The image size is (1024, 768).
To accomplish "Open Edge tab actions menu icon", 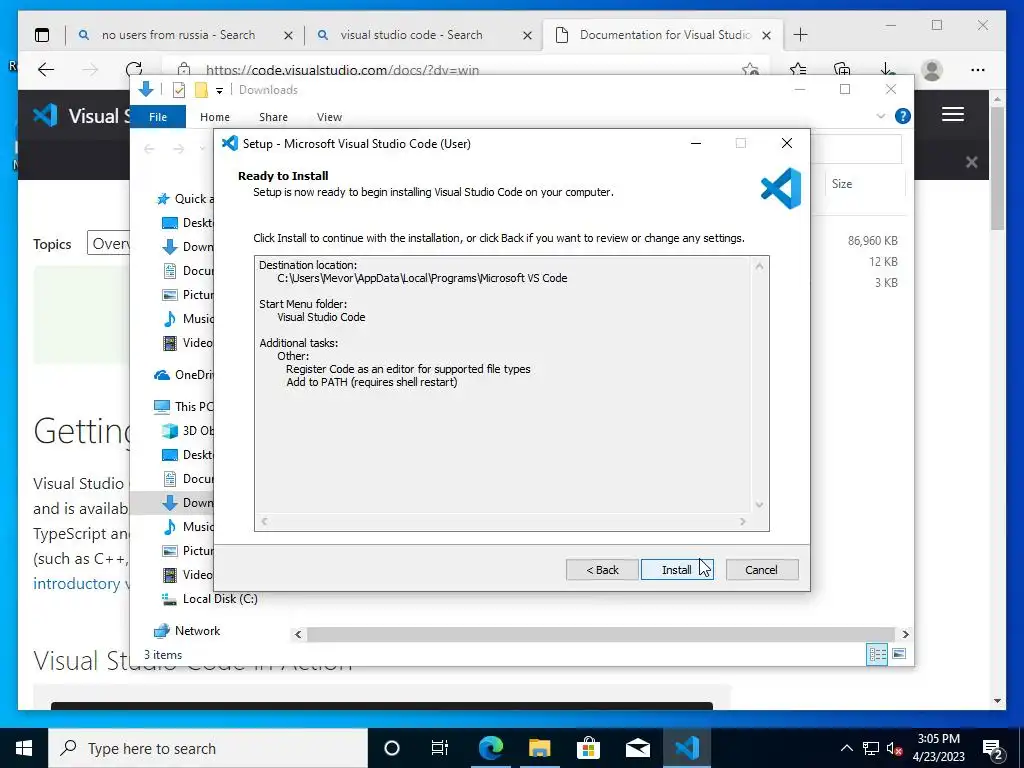I will coord(42,35).
